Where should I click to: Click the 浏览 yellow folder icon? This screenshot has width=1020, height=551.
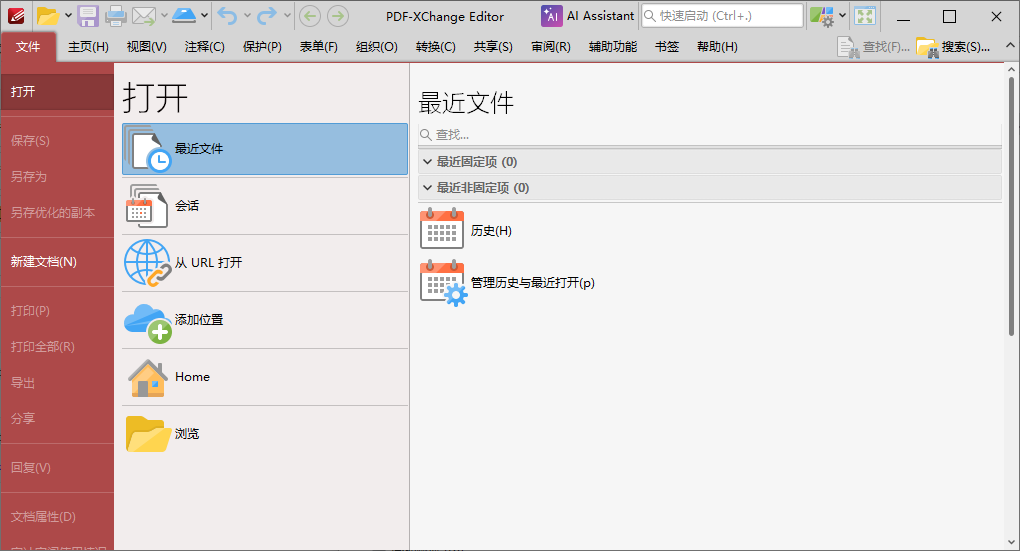[x=148, y=434]
